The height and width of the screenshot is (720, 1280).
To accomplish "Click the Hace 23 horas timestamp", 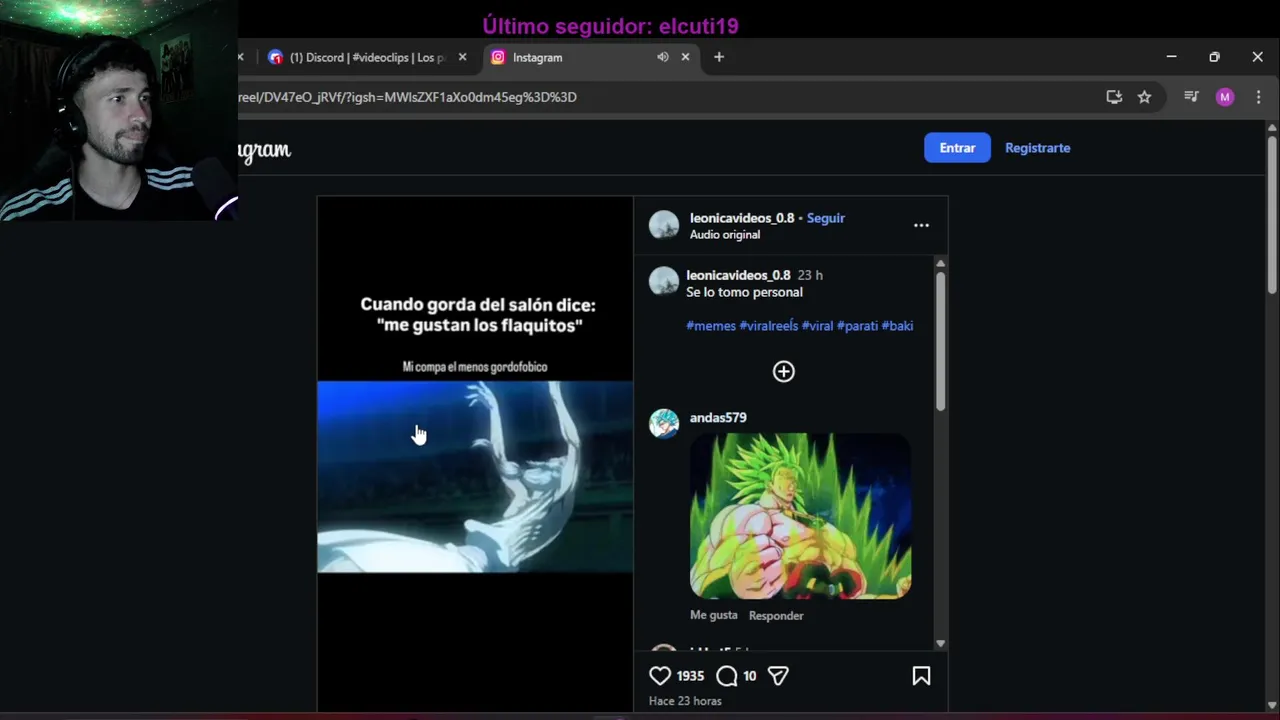I will tap(685, 701).
